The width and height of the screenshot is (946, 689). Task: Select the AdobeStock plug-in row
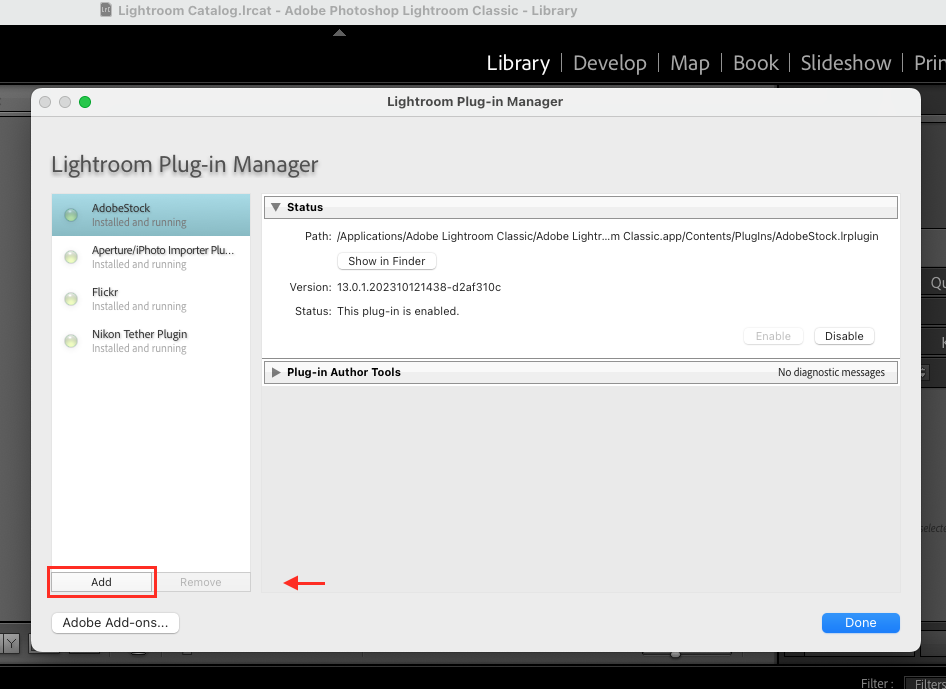(151, 215)
